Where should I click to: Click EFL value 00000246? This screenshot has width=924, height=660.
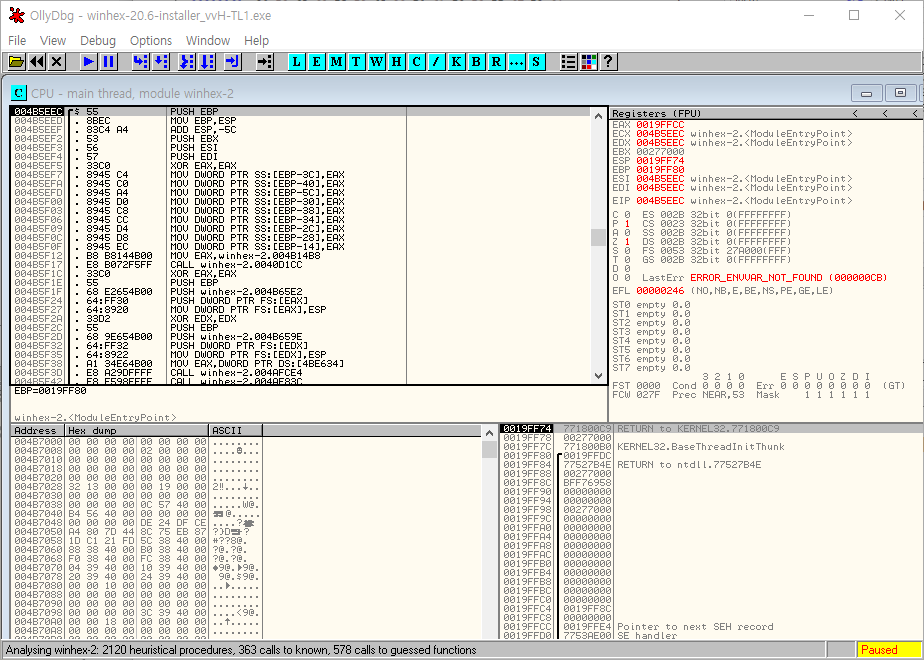click(x=660, y=291)
